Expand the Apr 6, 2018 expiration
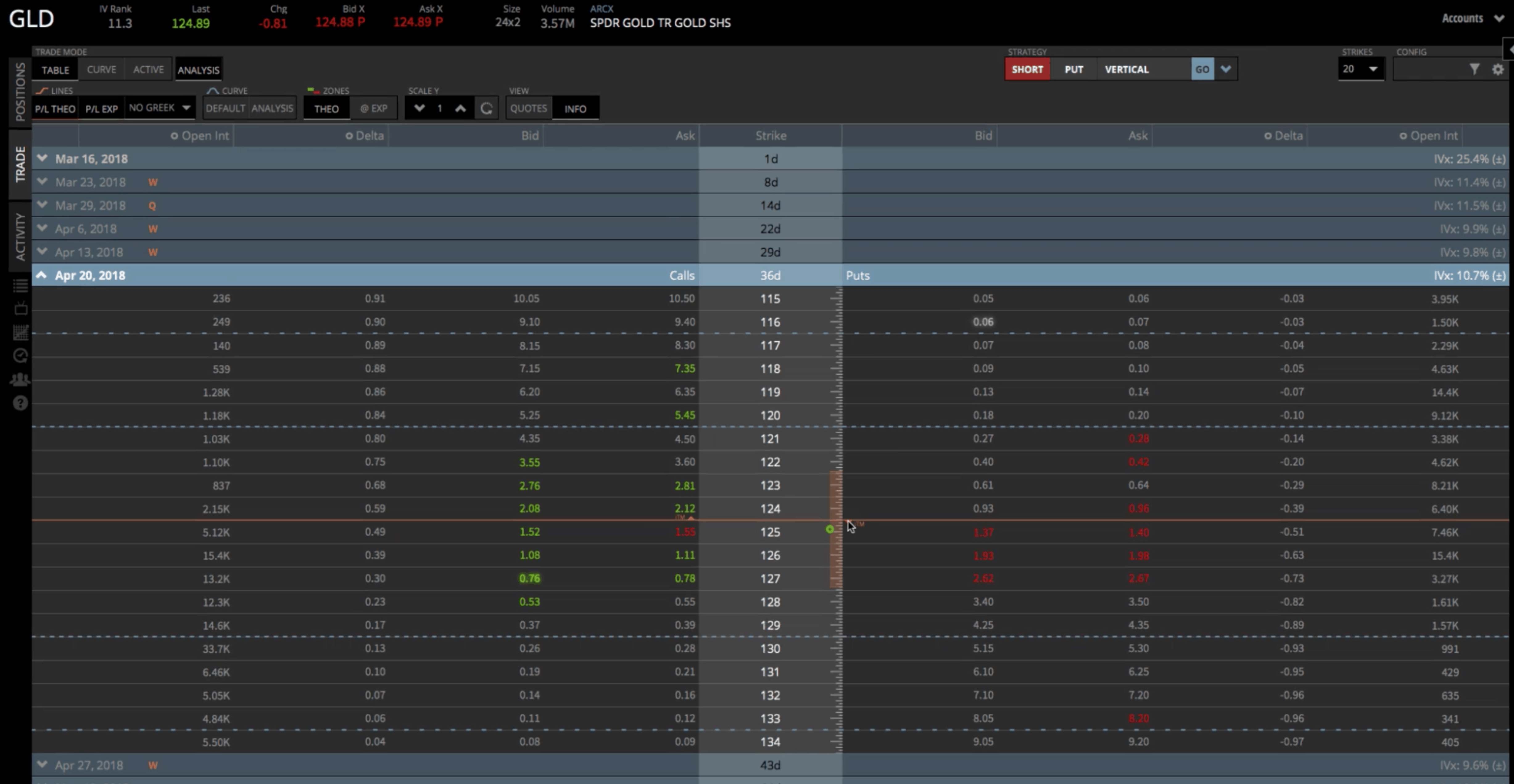This screenshot has height=784, width=1514. (x=42, y=229)
